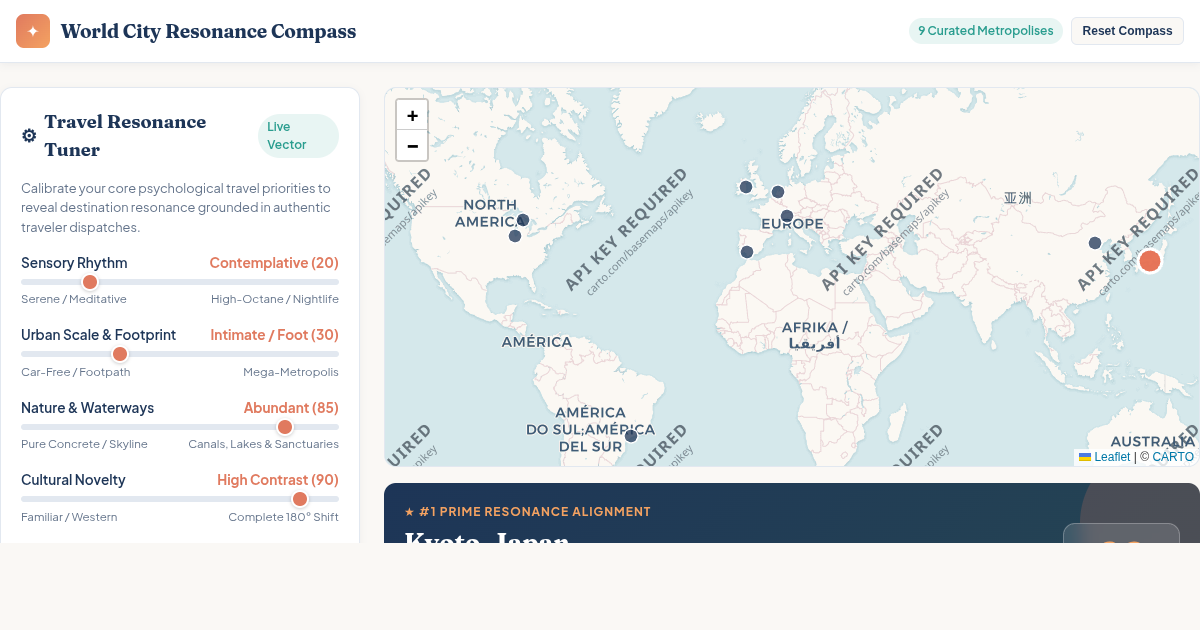This screenshot has height=630, width=1200.
Task: Click the Abundant (85) value
Action: (x=291, y=408)
